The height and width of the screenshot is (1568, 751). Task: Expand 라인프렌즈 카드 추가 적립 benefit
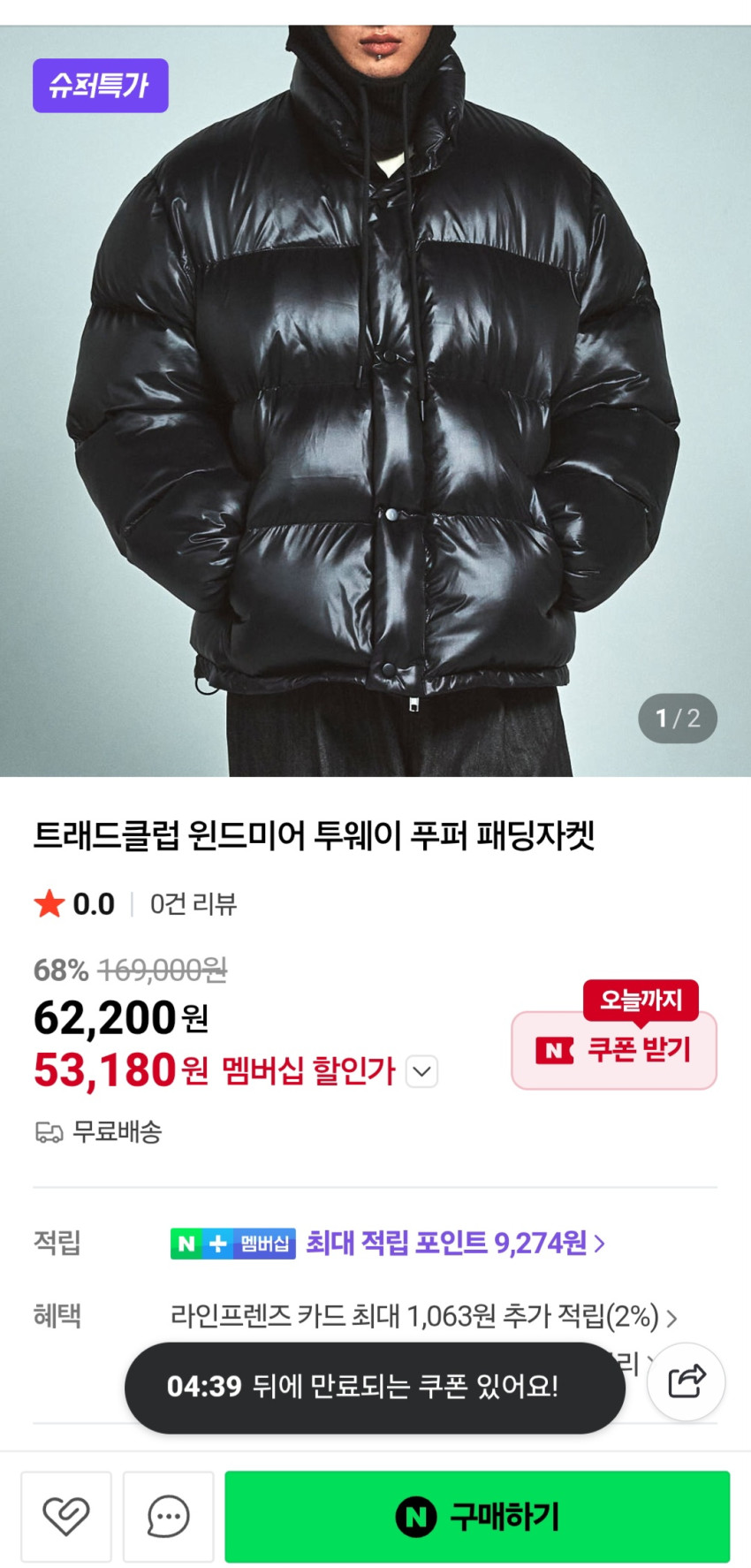click(424, 1317)
